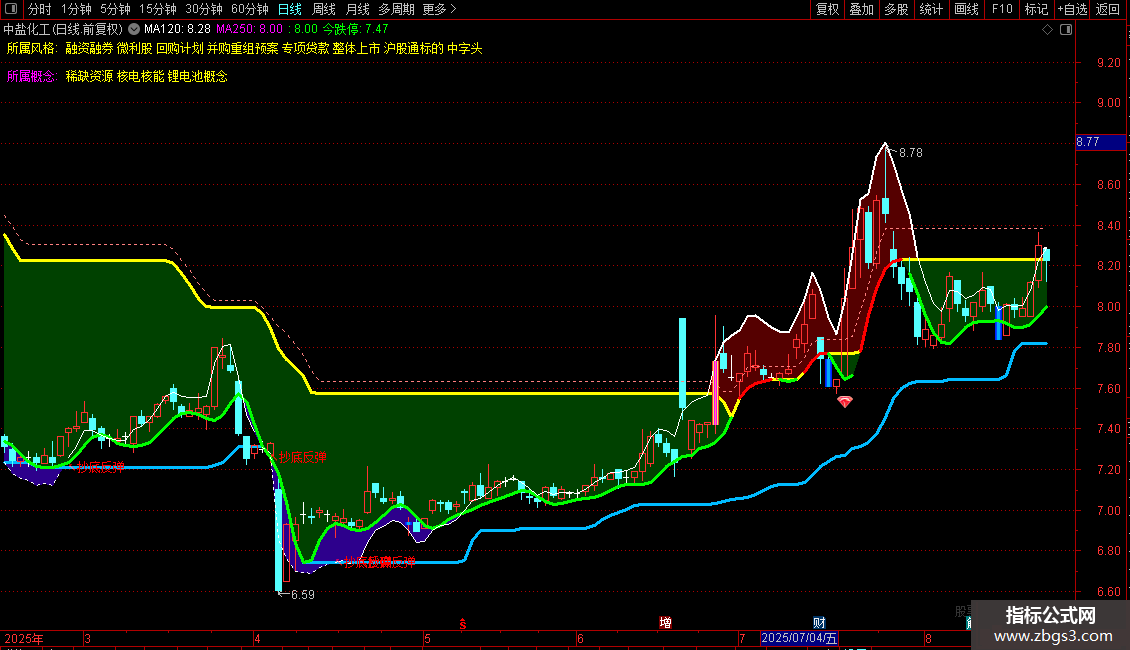Add stock with +自选 button
The image size is (1130, 650).
[x=1072, y=9]
